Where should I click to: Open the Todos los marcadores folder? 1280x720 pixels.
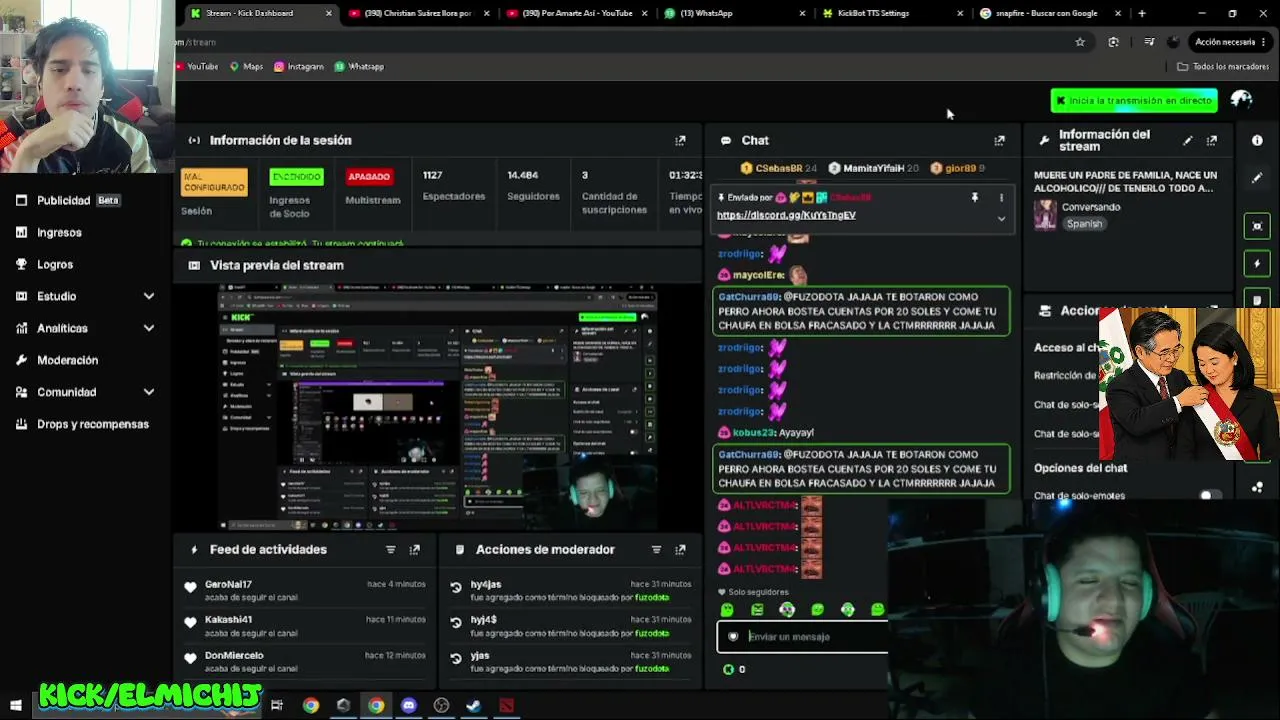[1223, 66]
